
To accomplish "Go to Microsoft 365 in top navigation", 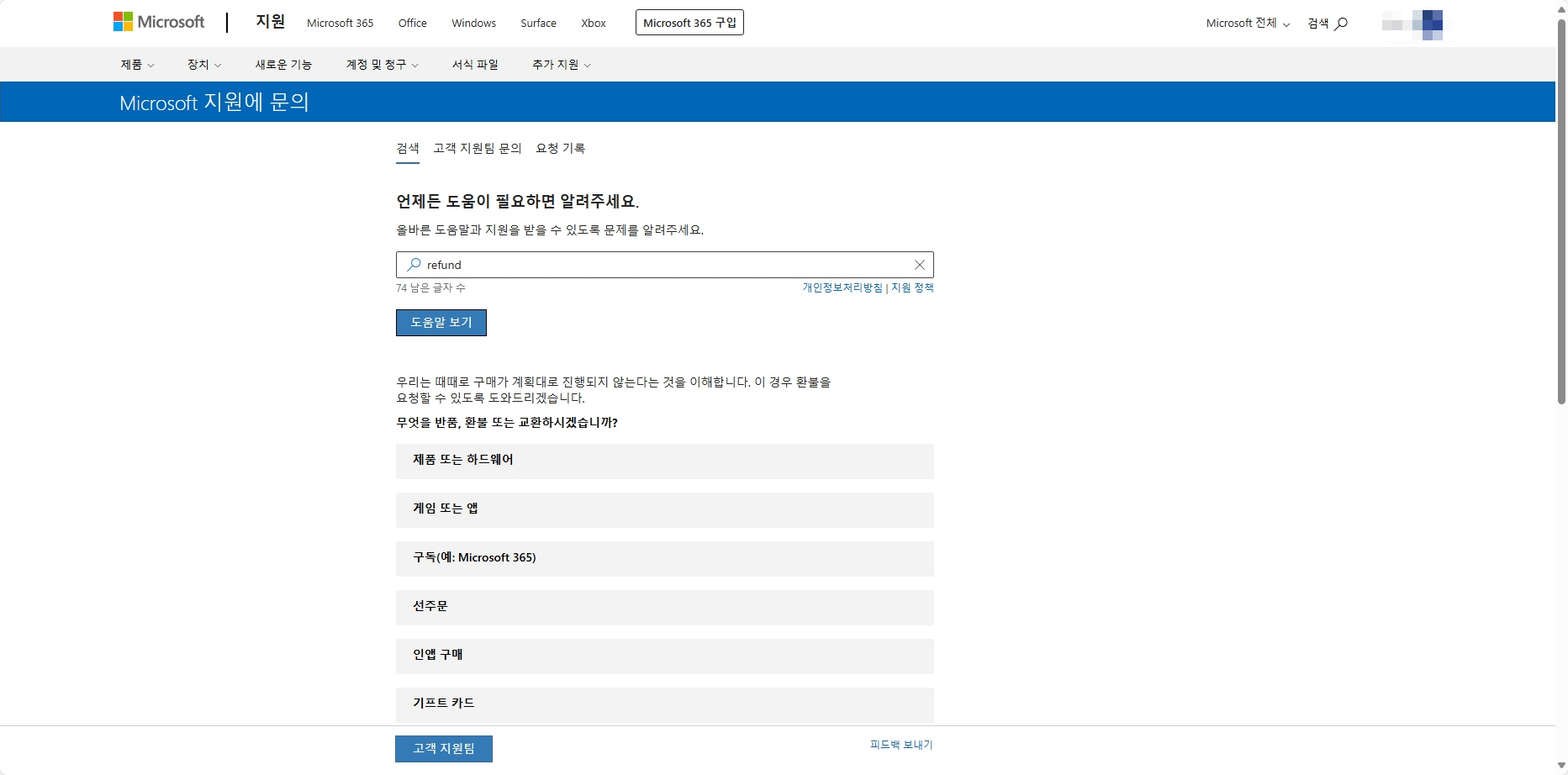I will [x=340, y=23].
